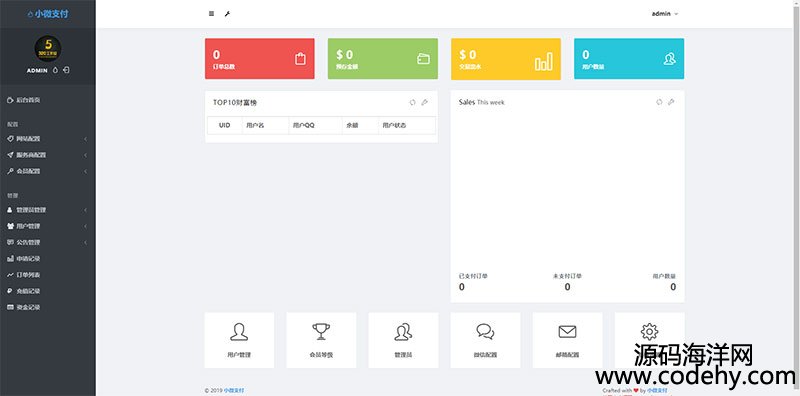Screen dimensions: 800x396
Task: Click the droplet icon beside ADMIN
Action: tap(55, 70)
